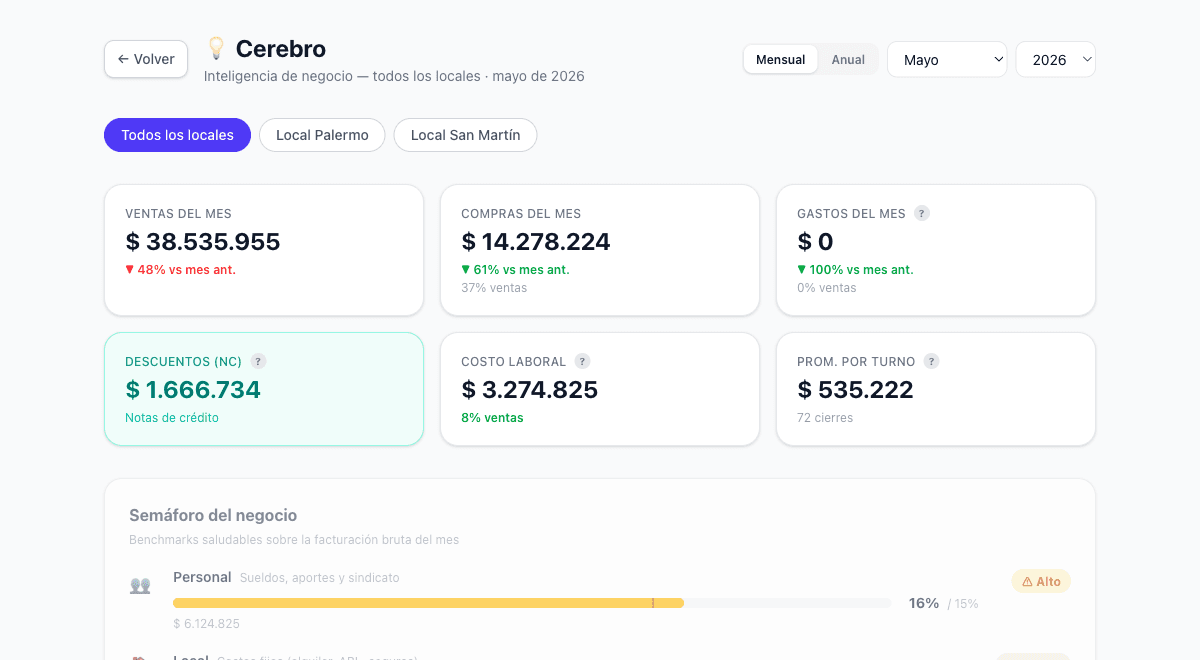Click the Alto warning badge for Personal
This screenshot has height=660, width=1200.
pos(1041,581)
